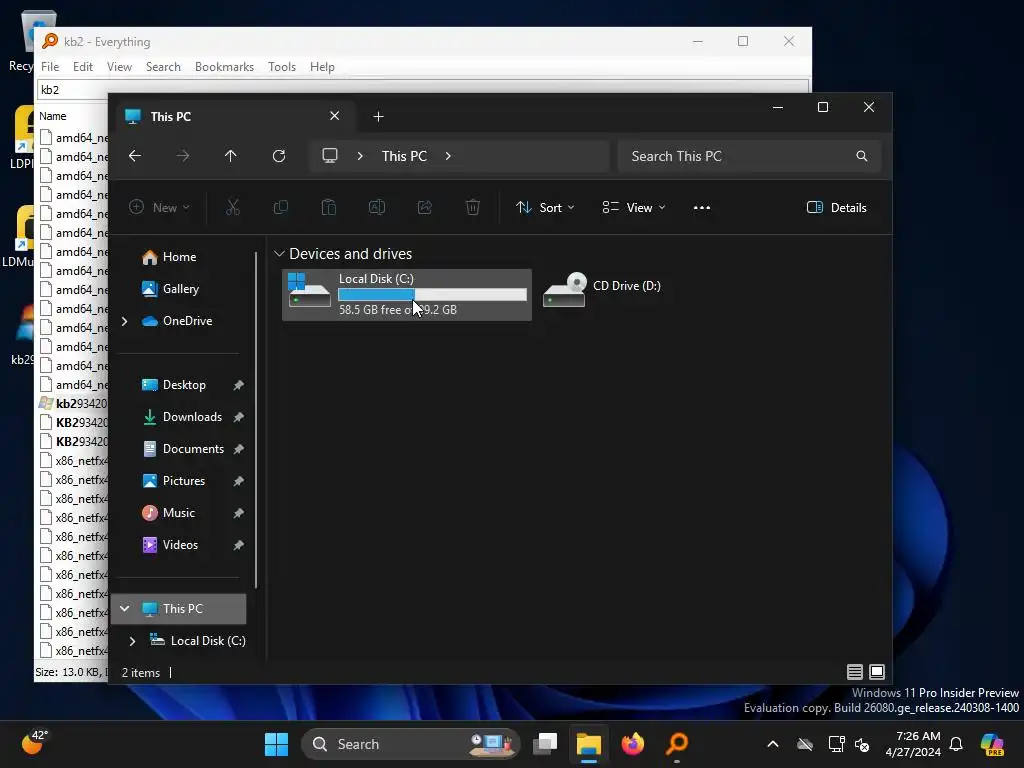Open the Search menu in Everything
This screenshot has width=1024, height=768.
pyautogui.click(x=163, y=67)
